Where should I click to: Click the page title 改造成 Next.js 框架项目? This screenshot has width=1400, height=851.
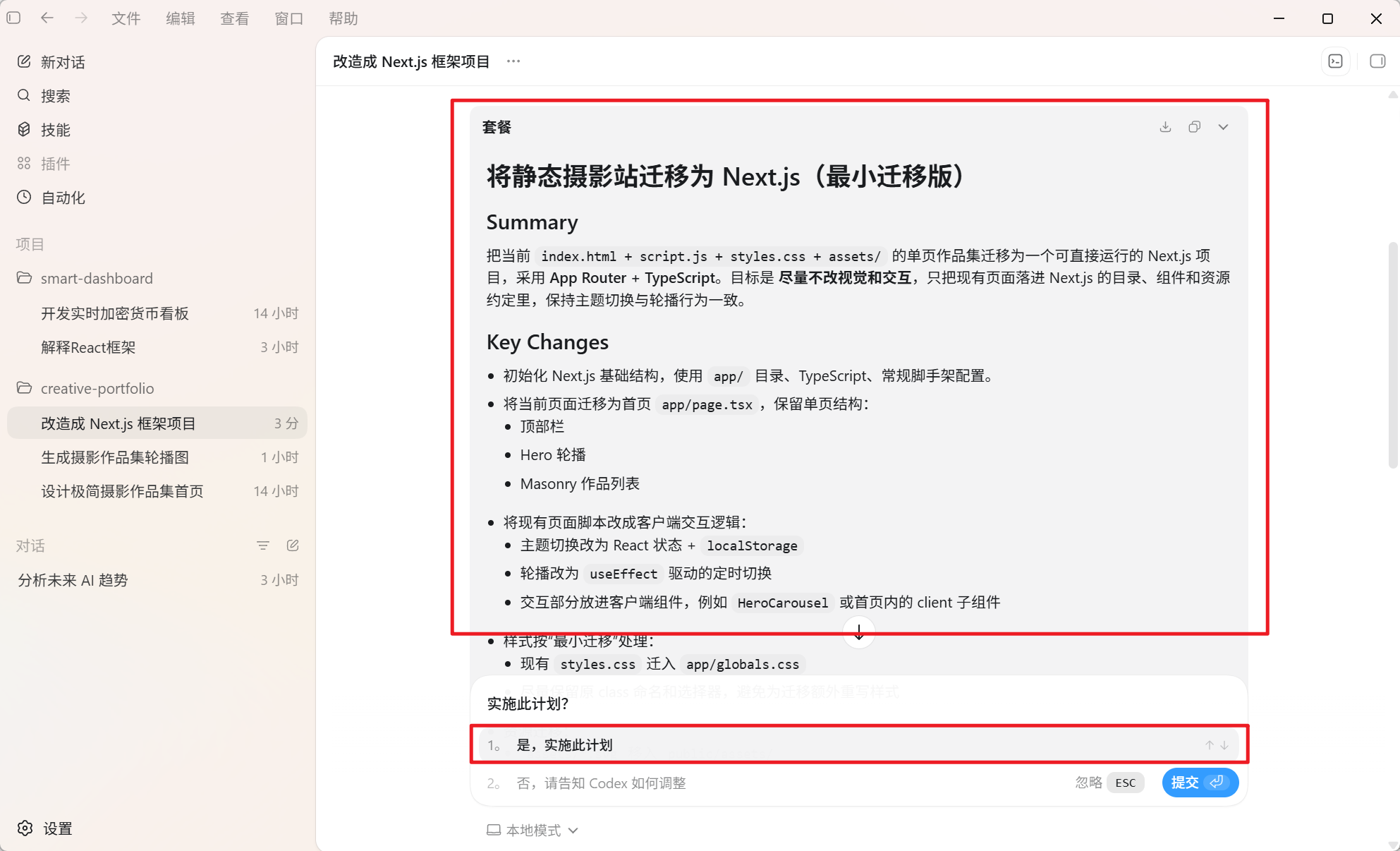[411, 61]
